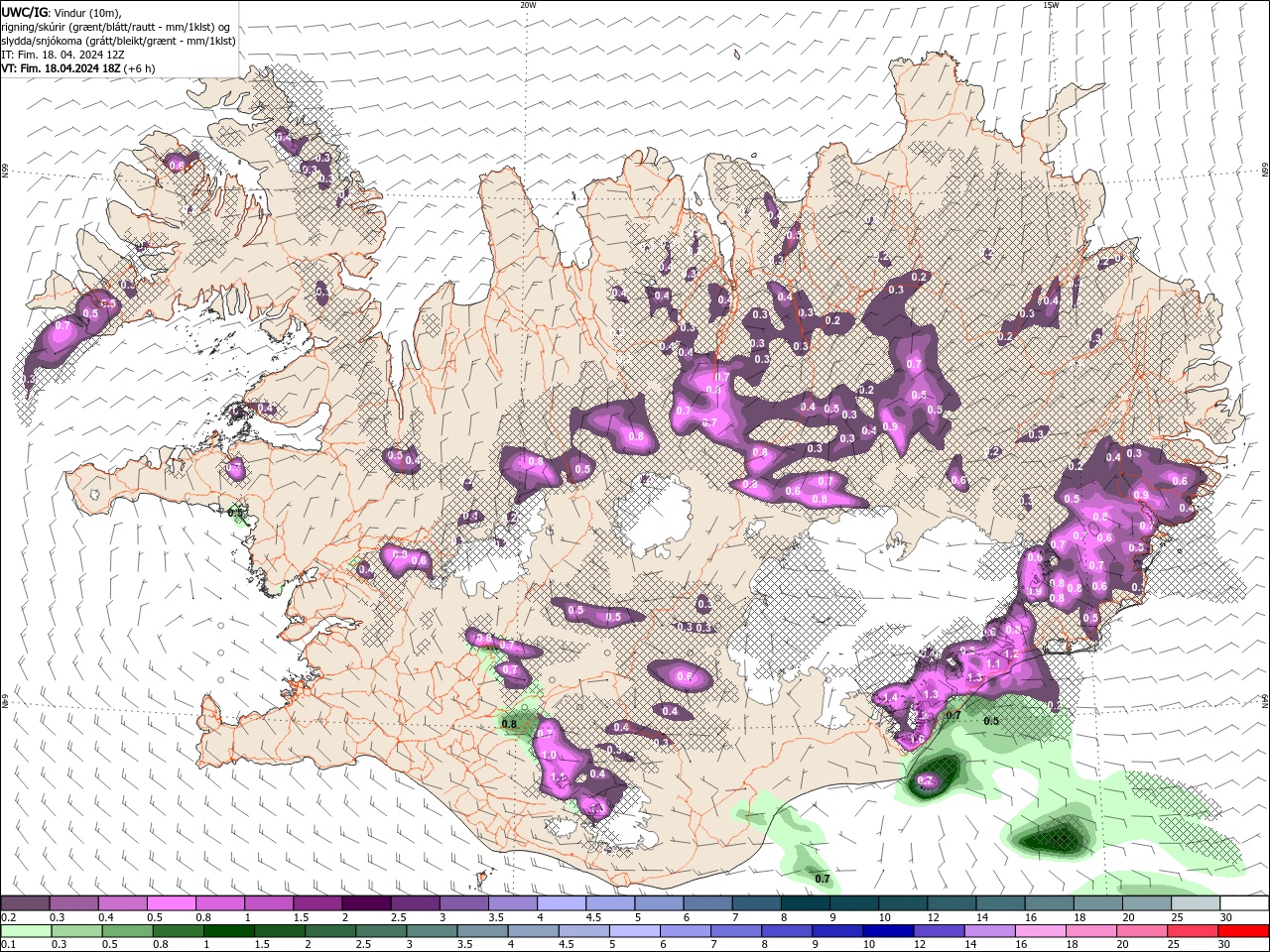The image size is (1270, 952).
Task: Pick the bright red 30 swatch in lower legend
Action: [x=1244, y=931]
